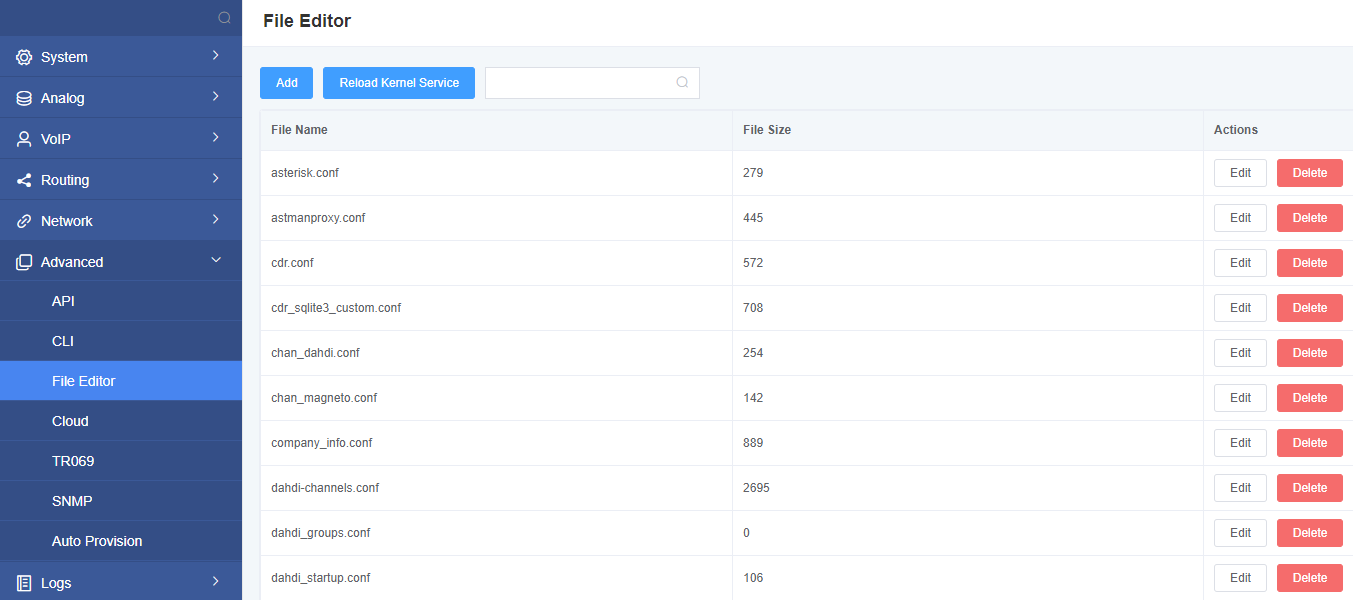Click the Add button
The image size is (1353, 600).
(287, 83)
